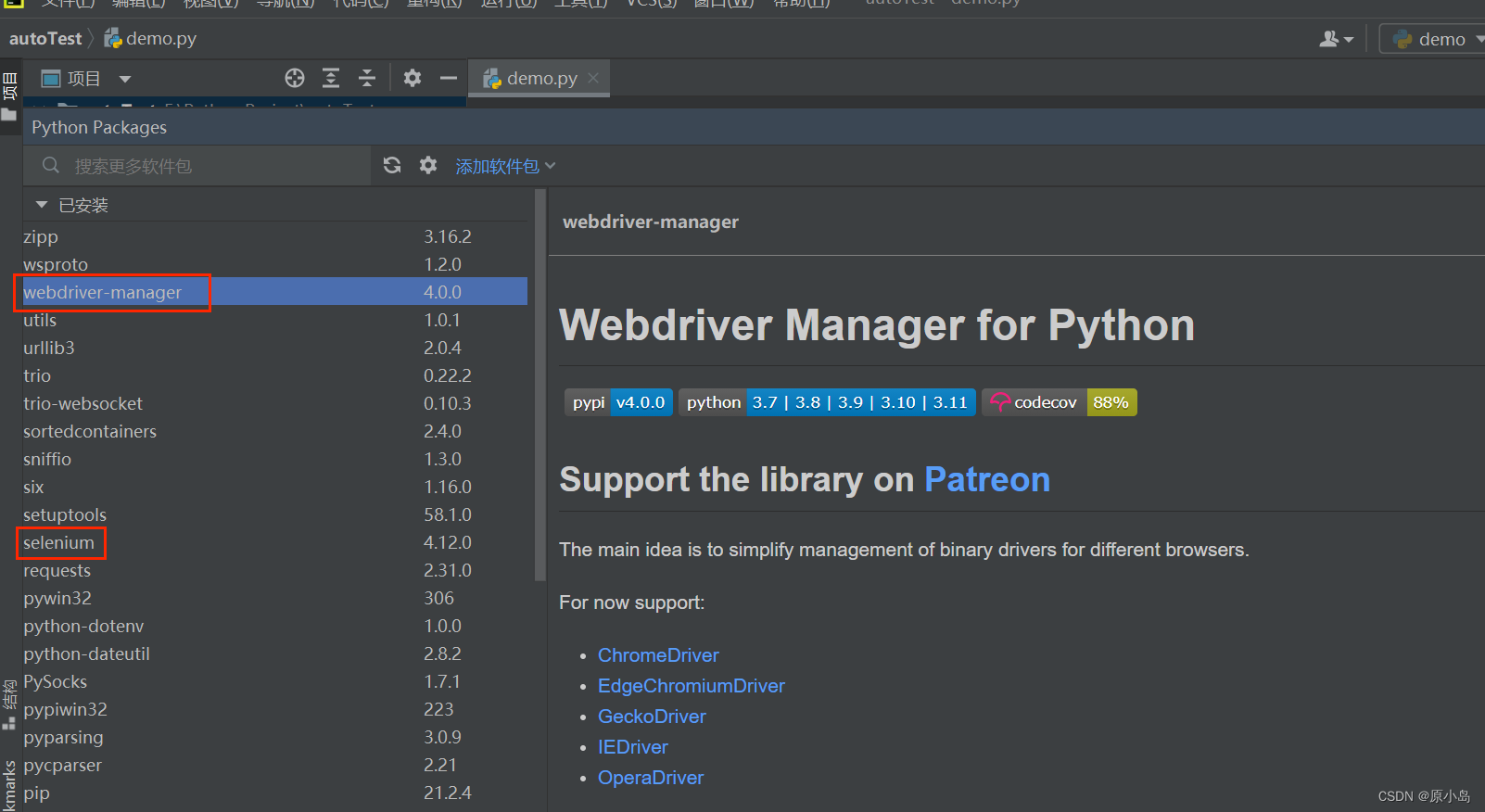Viewport: 1485px width, 812px height.
Task: Click the demo.py breadcrumb in the navigation bar
Action: (150, 38)
